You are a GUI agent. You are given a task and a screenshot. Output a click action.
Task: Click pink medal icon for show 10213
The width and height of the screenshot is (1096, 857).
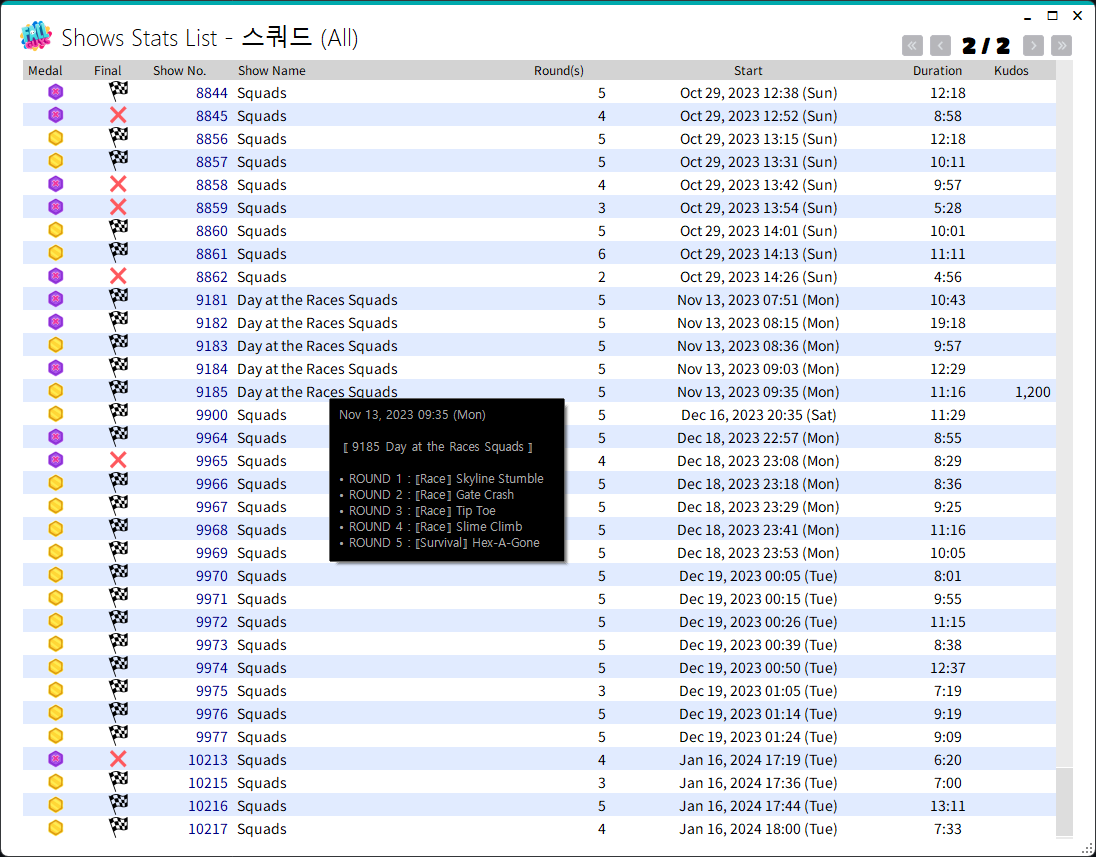pos(56,759)
